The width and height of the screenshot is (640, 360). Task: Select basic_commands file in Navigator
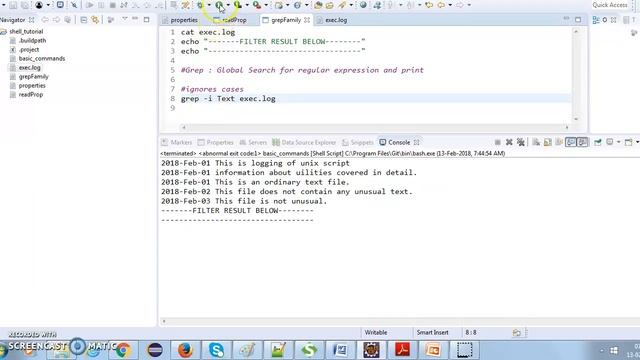click(42, 58)
